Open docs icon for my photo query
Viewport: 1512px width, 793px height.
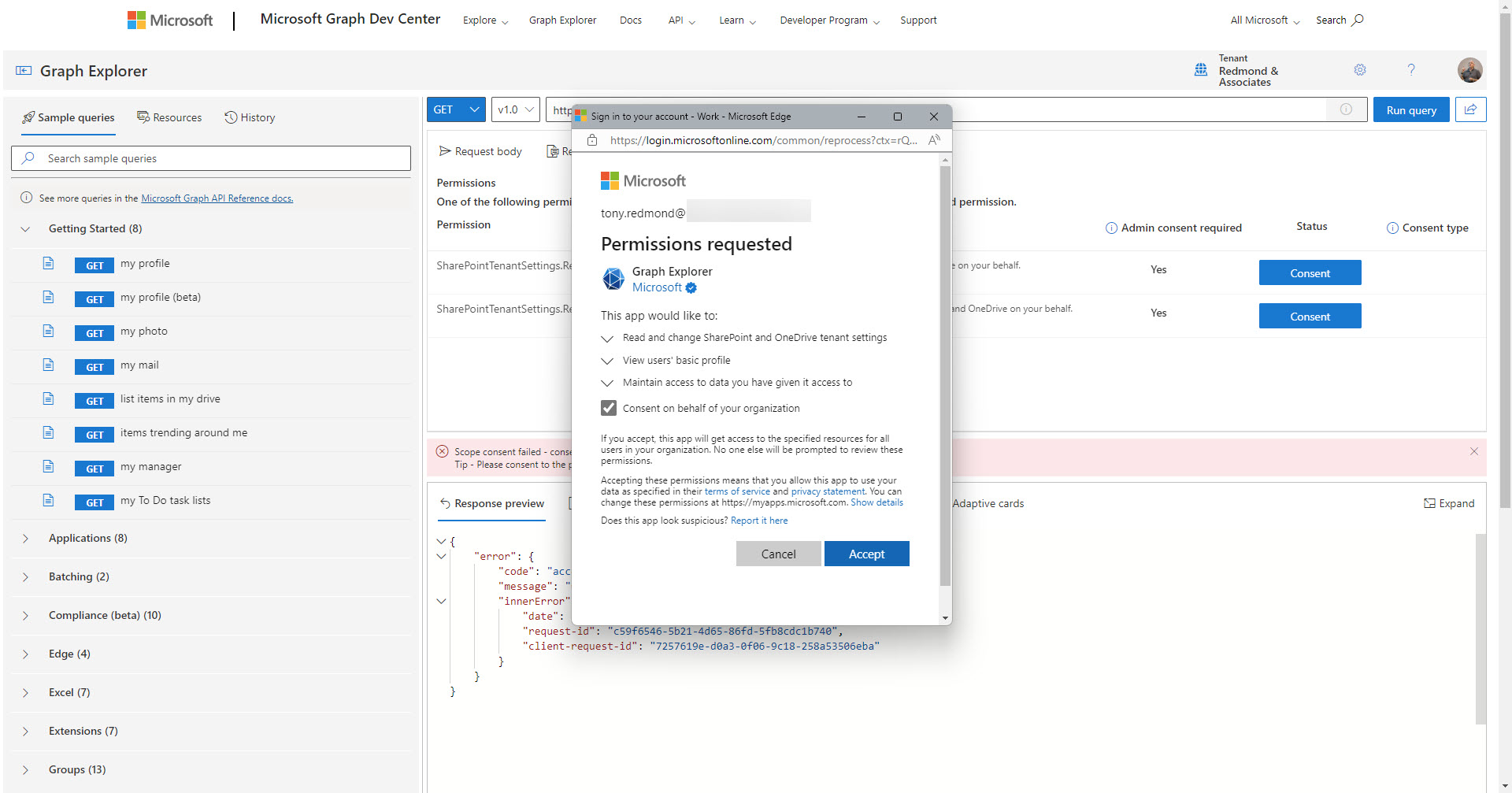48,332
